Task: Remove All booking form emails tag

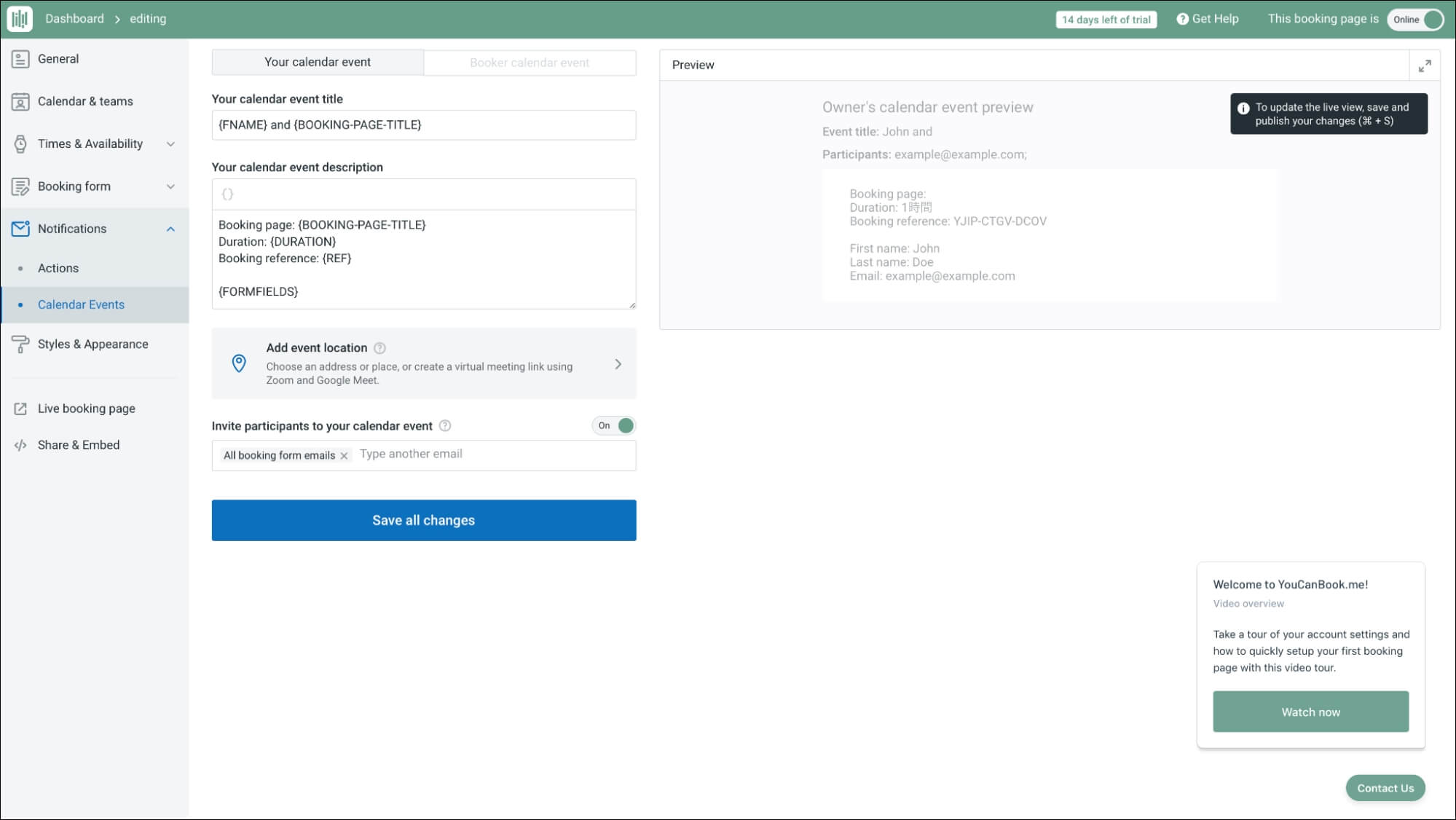Action: [344, 456]
